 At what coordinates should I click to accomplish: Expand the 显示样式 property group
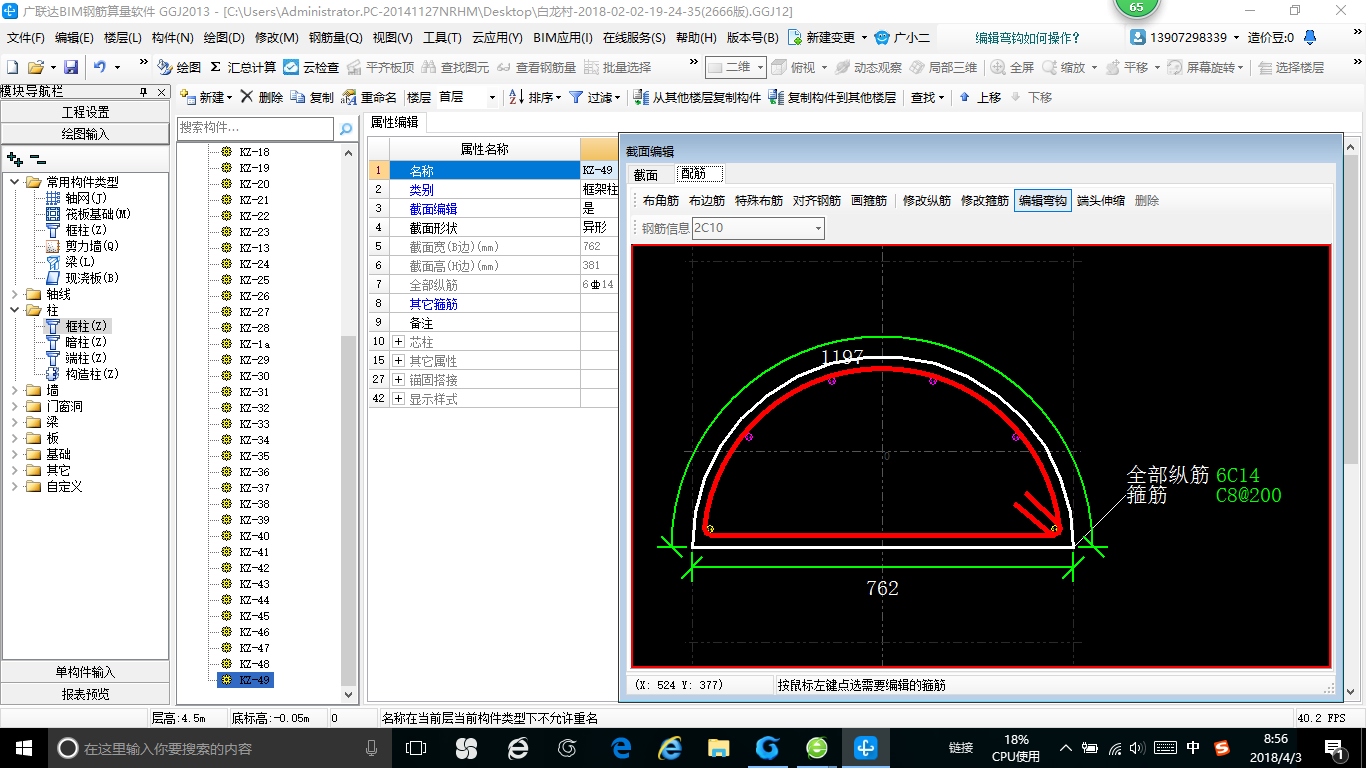click(x=399, y=399)
